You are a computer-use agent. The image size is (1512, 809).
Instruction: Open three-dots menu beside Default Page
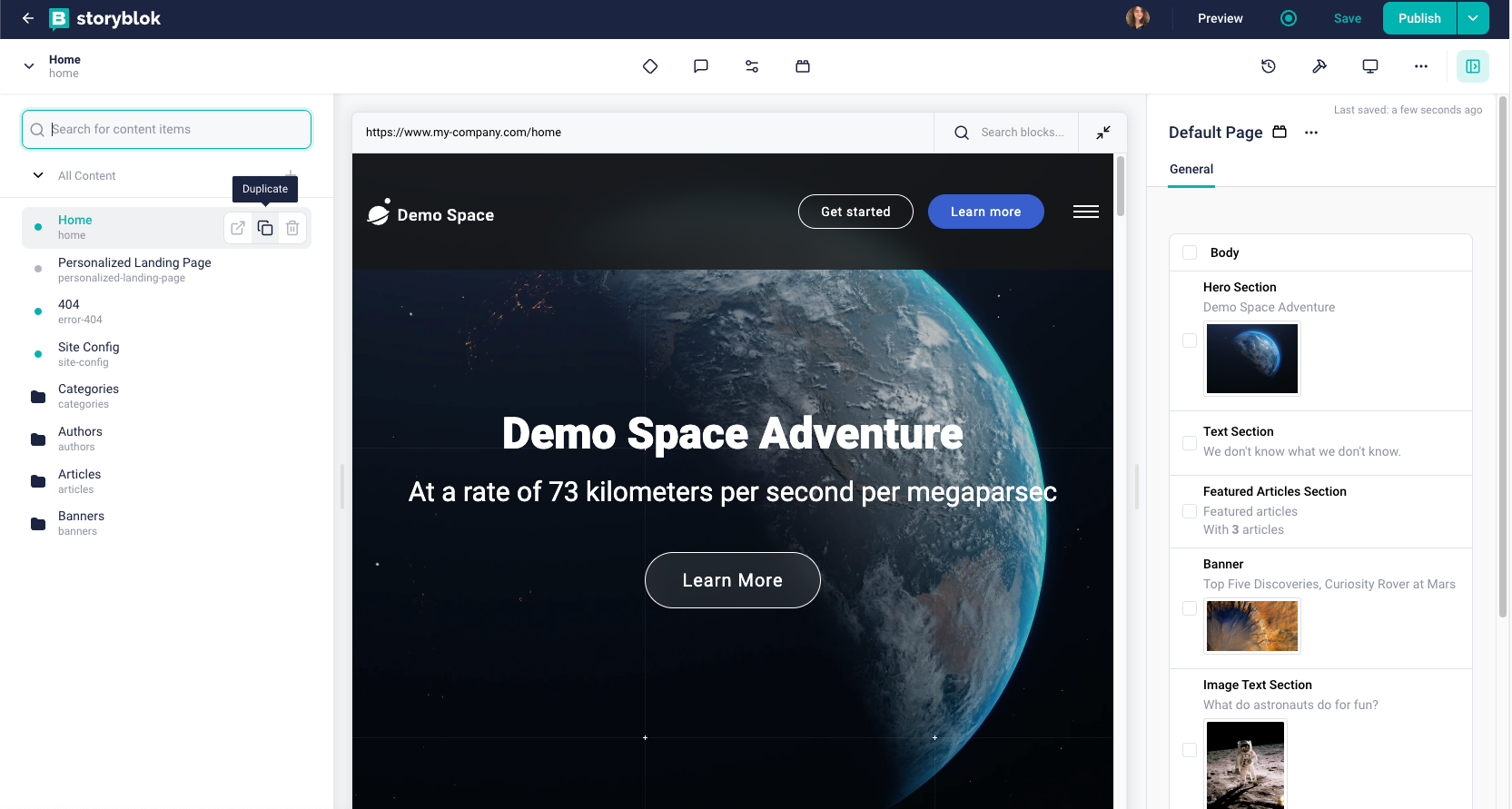pyautogui.click(x=1311, y=133)
